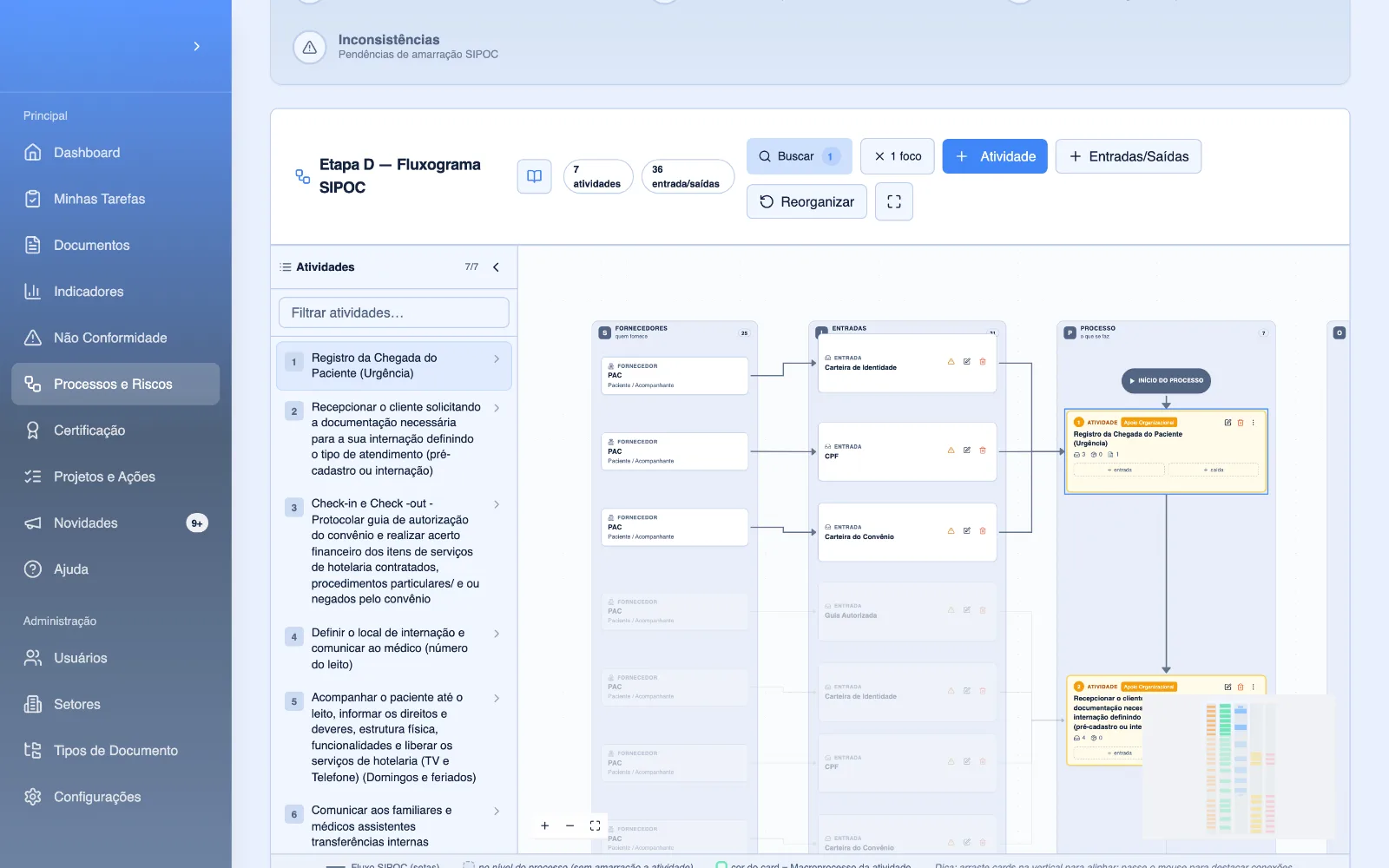Add Entradas/Saídas
The width and height of the screenshot is (1389, 868).
coord(1129,156)
